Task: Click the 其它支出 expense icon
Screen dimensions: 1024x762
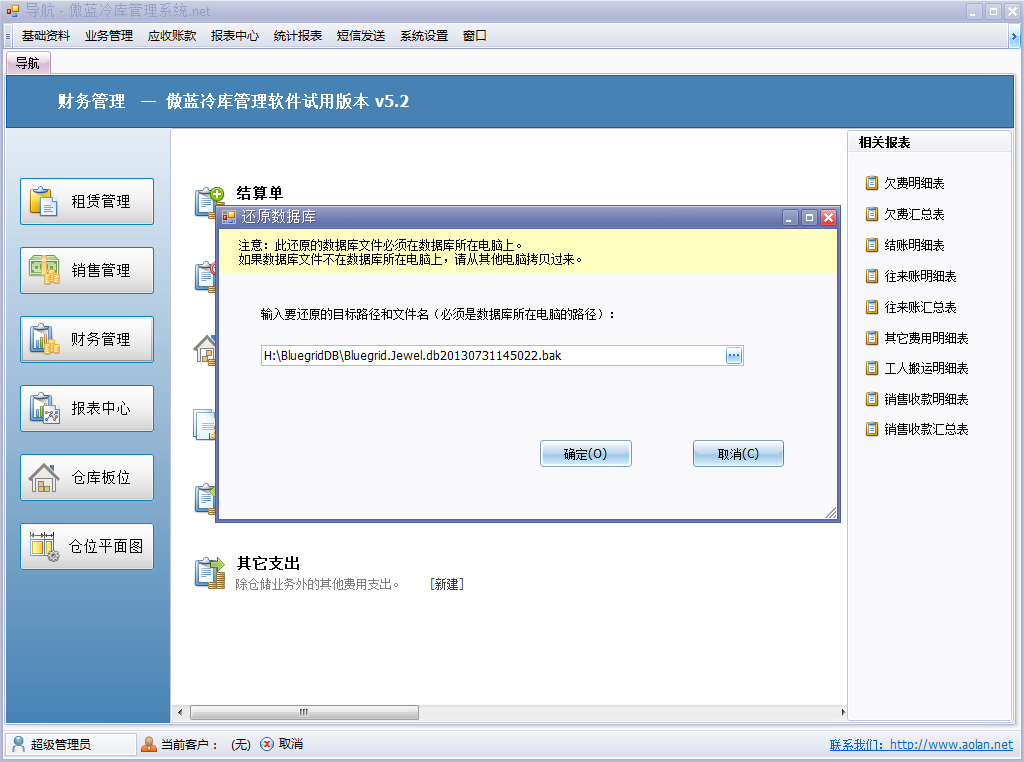Action: (209, 573)
